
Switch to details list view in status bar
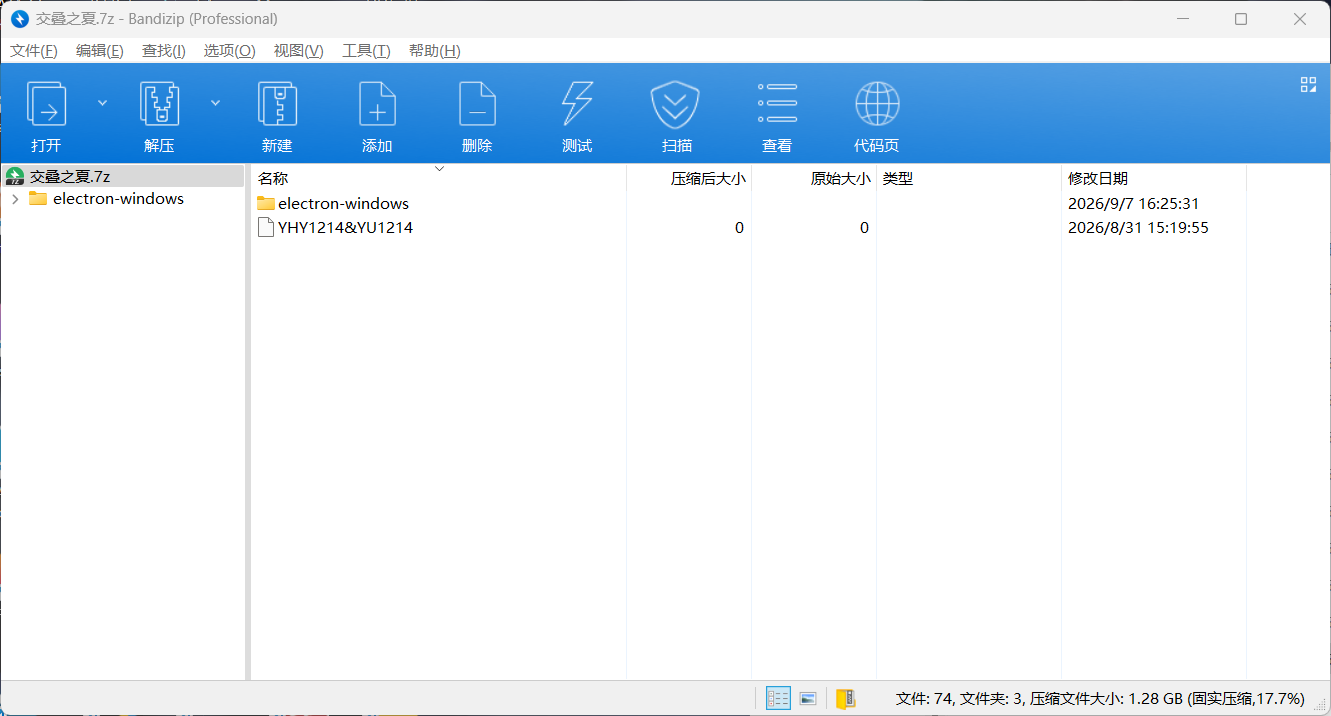click(778, 698)
